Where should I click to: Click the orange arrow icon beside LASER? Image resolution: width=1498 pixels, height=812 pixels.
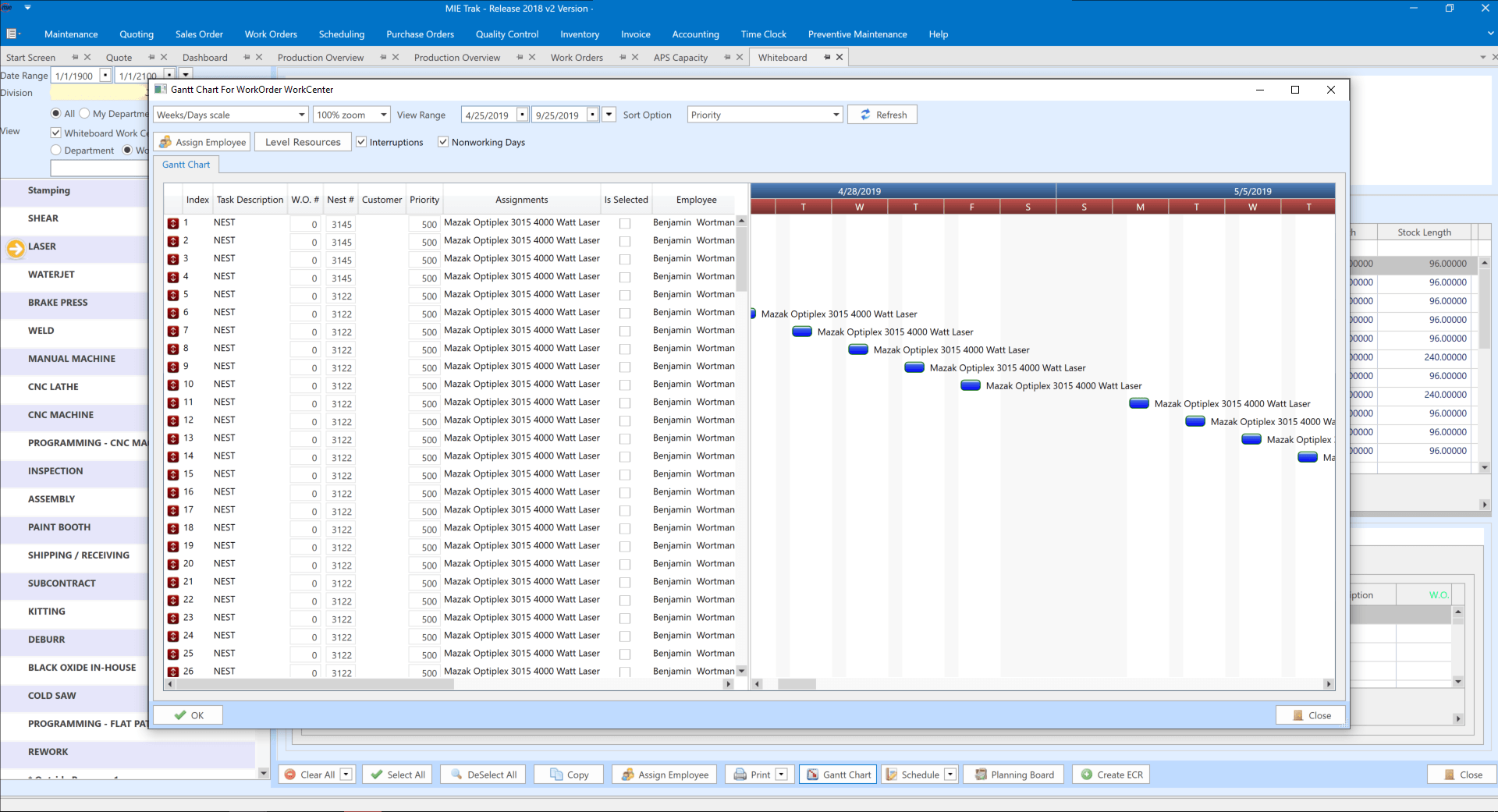pos(16,248)
